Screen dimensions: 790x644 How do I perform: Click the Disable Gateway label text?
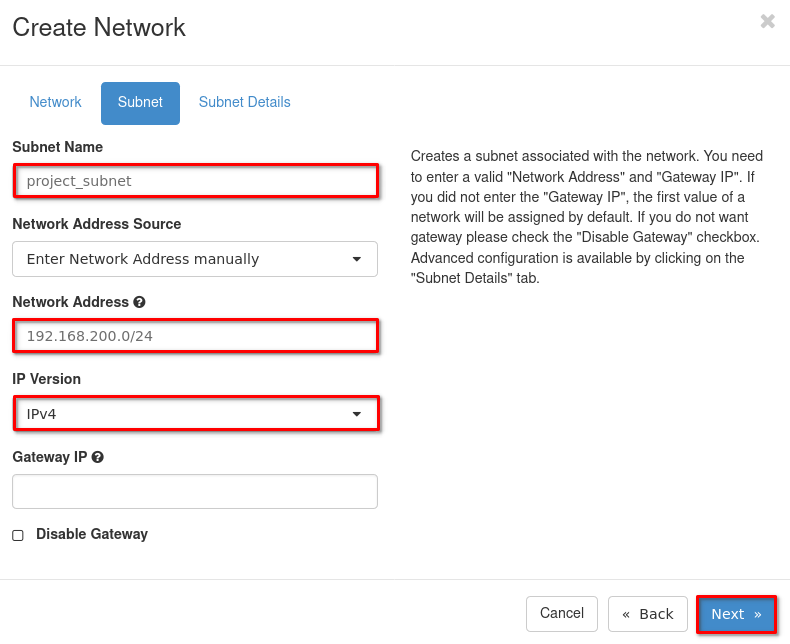tap(92, 534)
